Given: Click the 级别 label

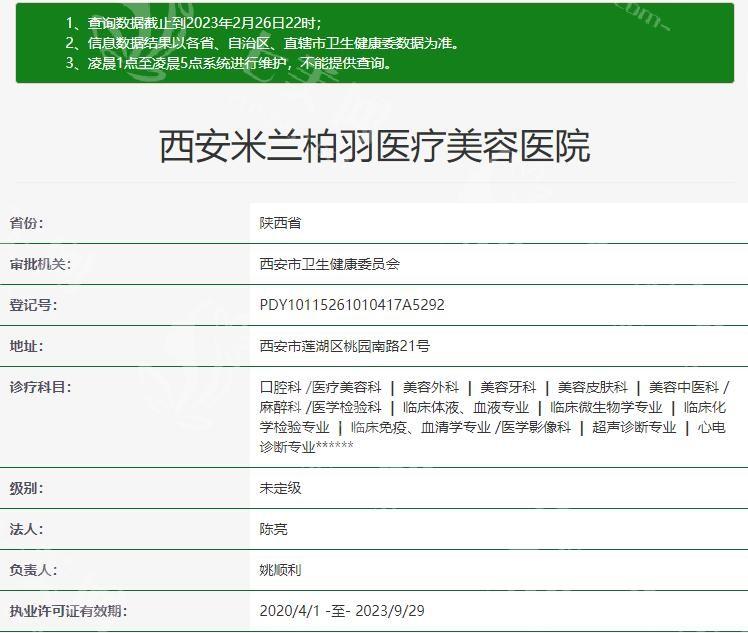Looking at the screenshot, I should click(x=26, y=488).
